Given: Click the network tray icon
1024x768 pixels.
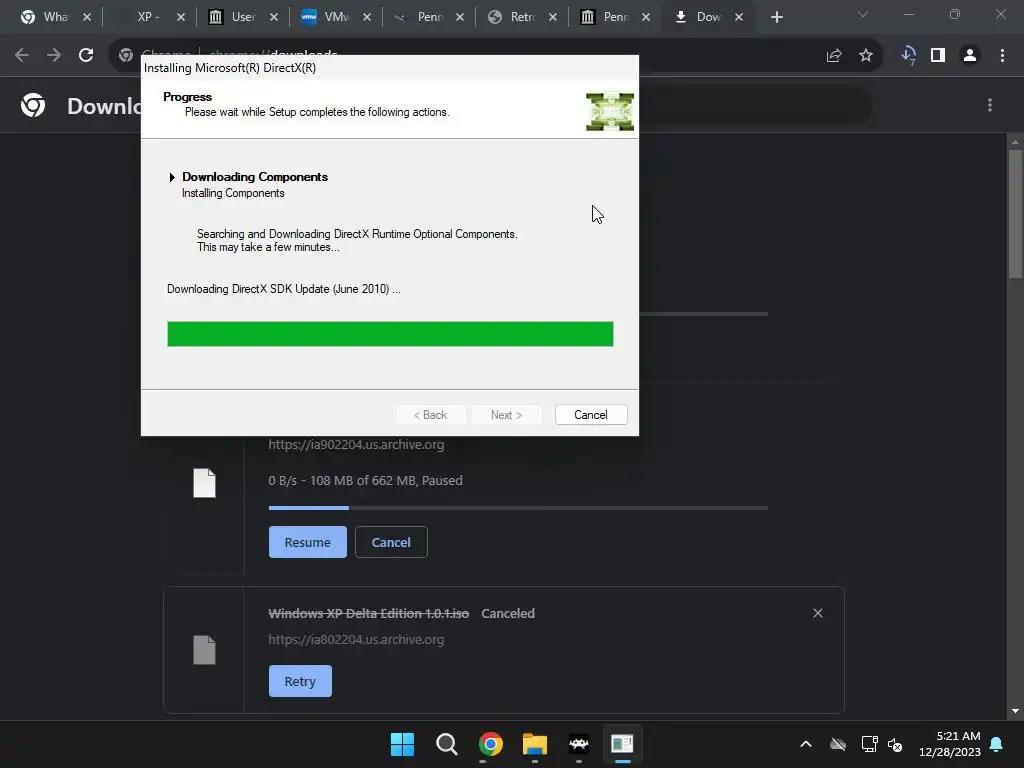Looking at the screenshot, I should [869, 744].
